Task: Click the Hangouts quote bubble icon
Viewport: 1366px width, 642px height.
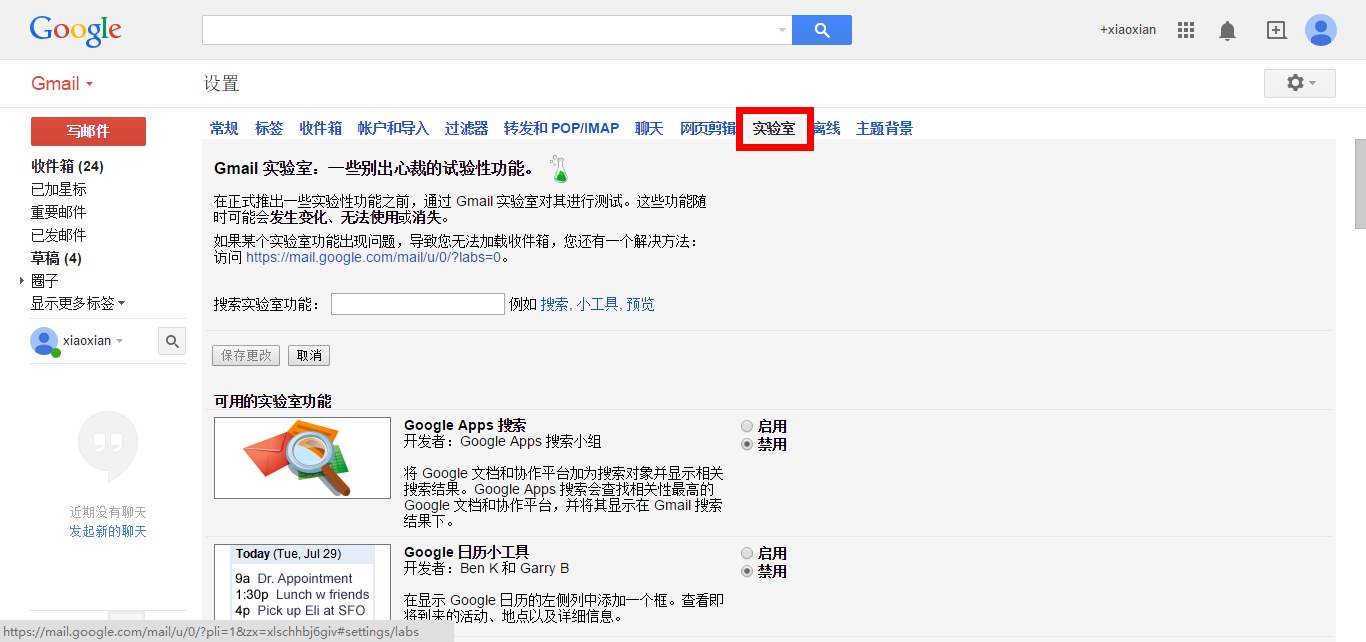Action: (108, 446)
